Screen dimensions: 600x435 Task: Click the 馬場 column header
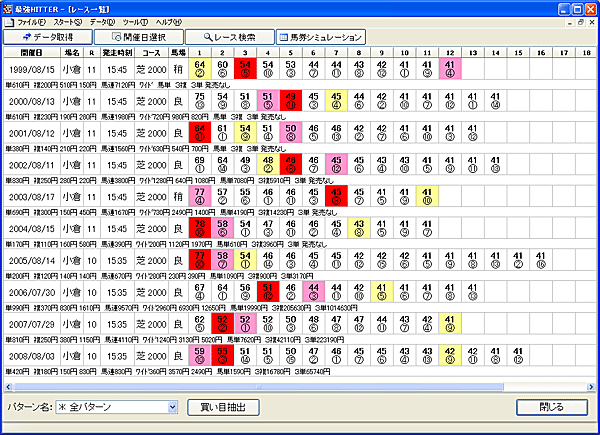[178, 53]
